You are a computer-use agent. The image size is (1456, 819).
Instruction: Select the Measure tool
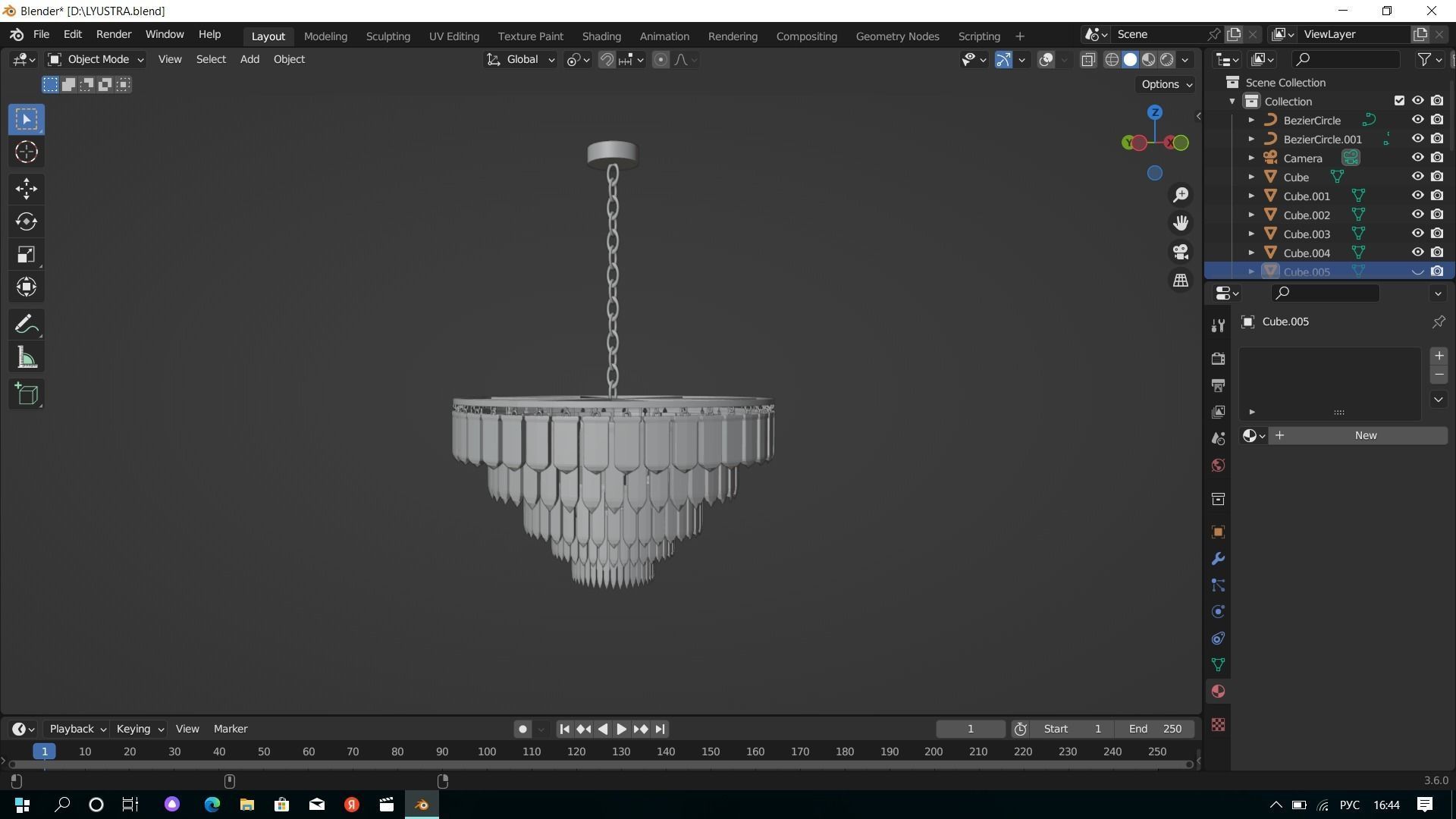pyautogui.click(x=27, y=358)
